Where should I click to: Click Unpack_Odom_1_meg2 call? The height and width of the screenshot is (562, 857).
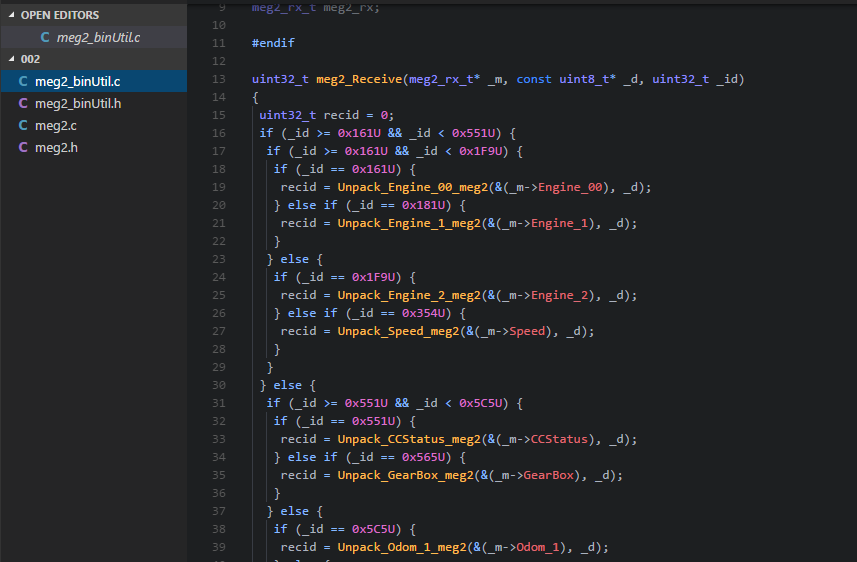(402, 547)
